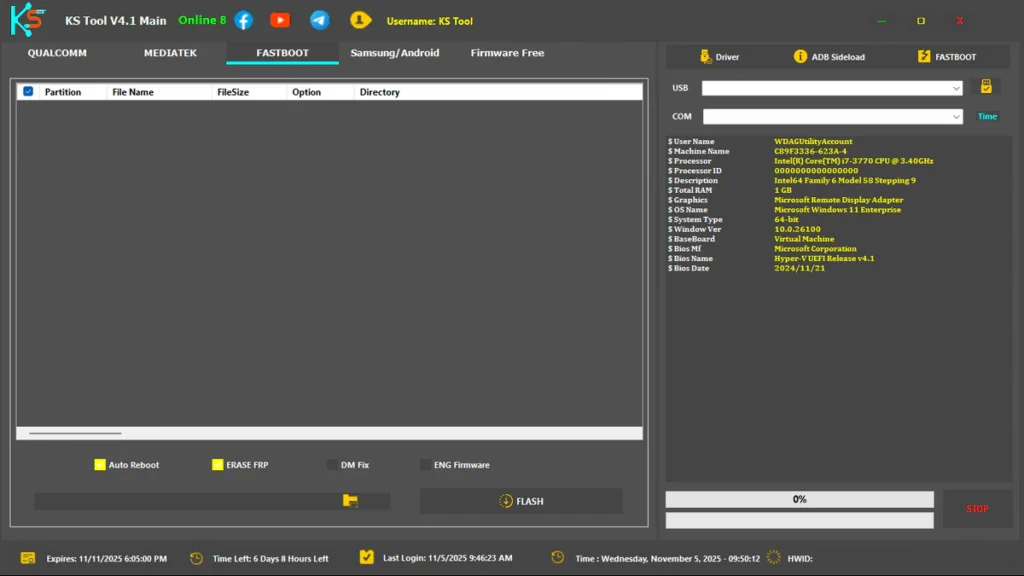Image resolution: width=1024 pixels, height=576 pixels.
Task: Click the 0% progress bar
Action: pyautogui.click(x=799, y=499)
